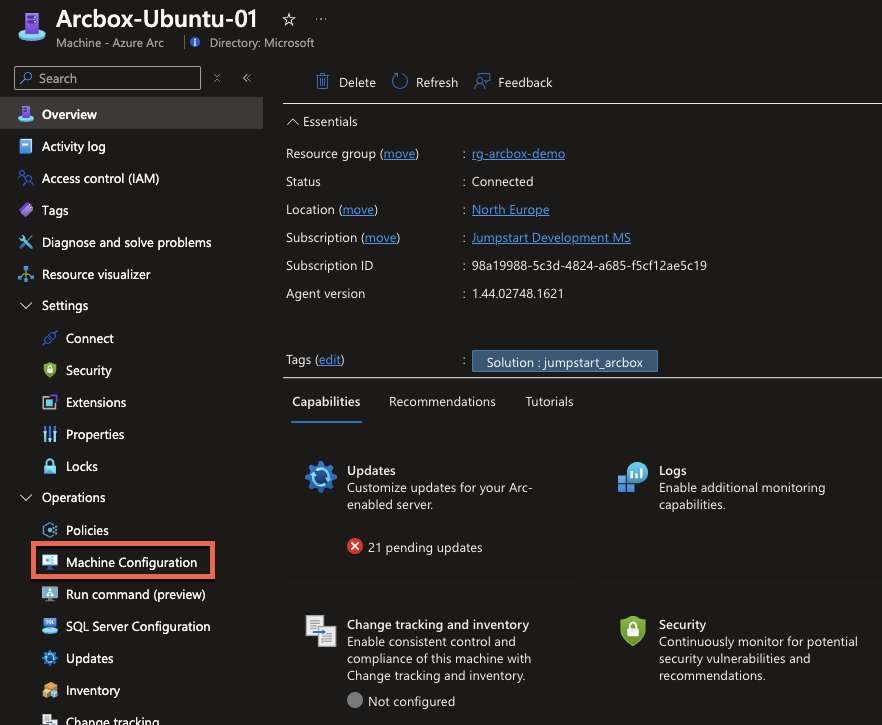Clear the sidebar search with X icon
The height and width of the screenshot is (725, 882).
[x=217, y=78]
